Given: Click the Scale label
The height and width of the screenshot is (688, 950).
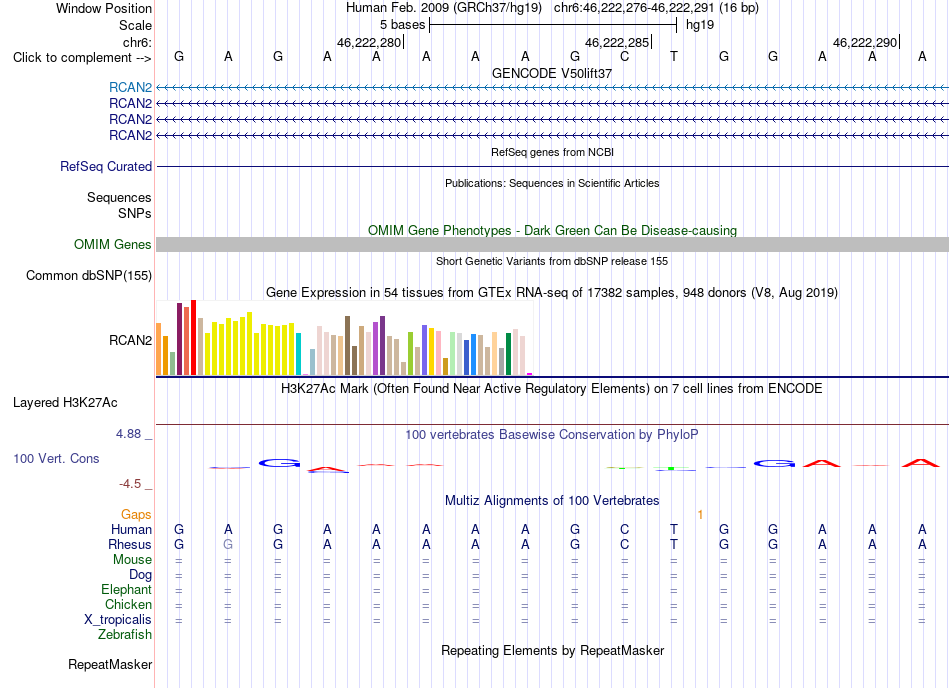Looking at the screenshot, I should [x=135, y=25].
